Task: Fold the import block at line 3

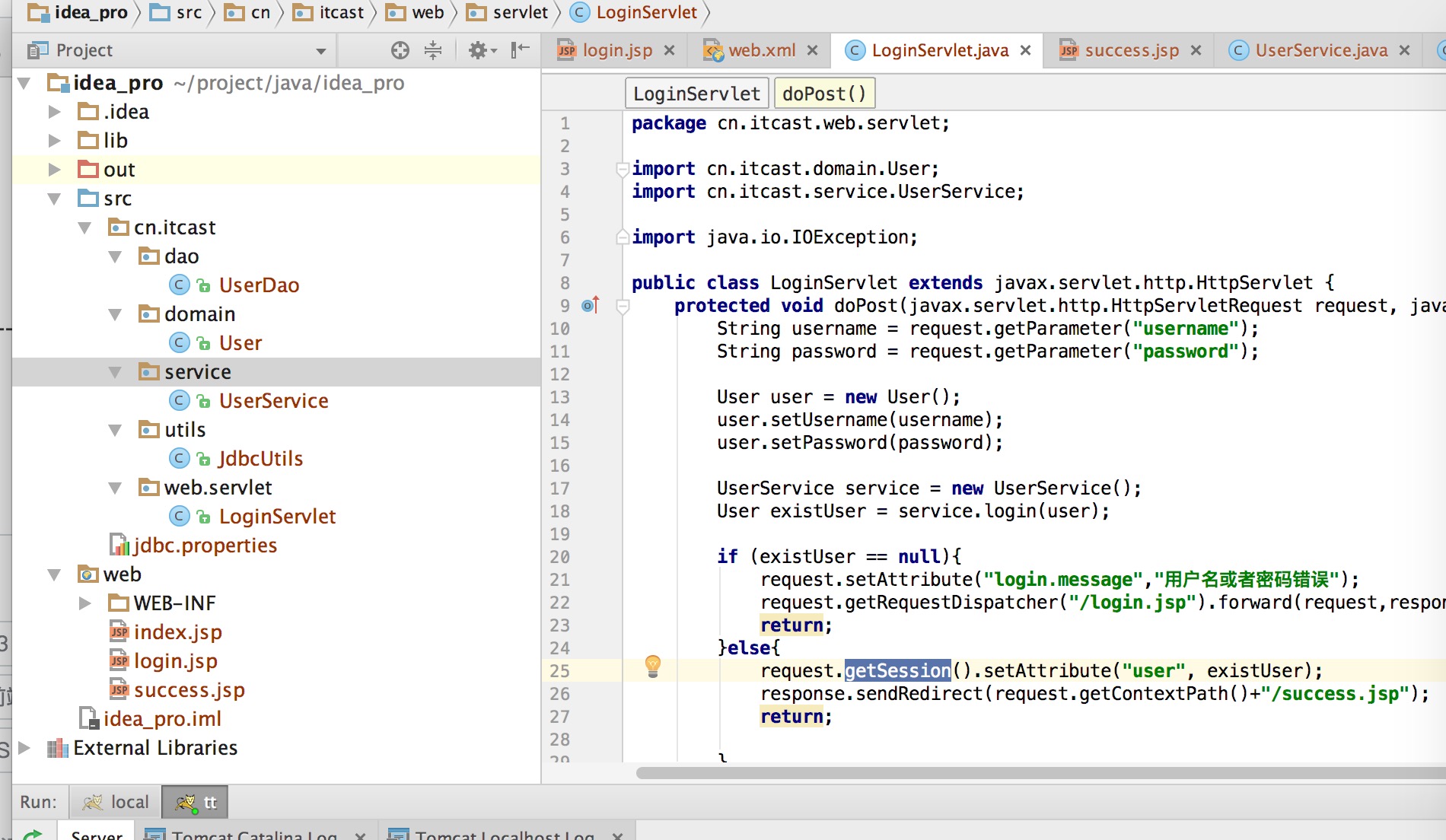Action: (x=622, y=169)
